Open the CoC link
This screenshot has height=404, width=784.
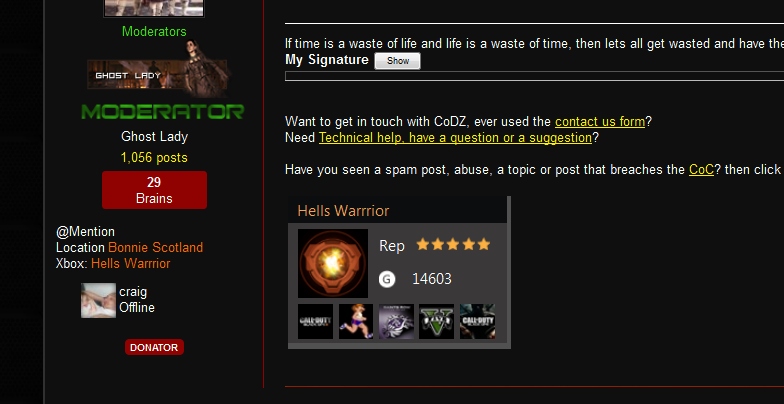pos(701,170)
